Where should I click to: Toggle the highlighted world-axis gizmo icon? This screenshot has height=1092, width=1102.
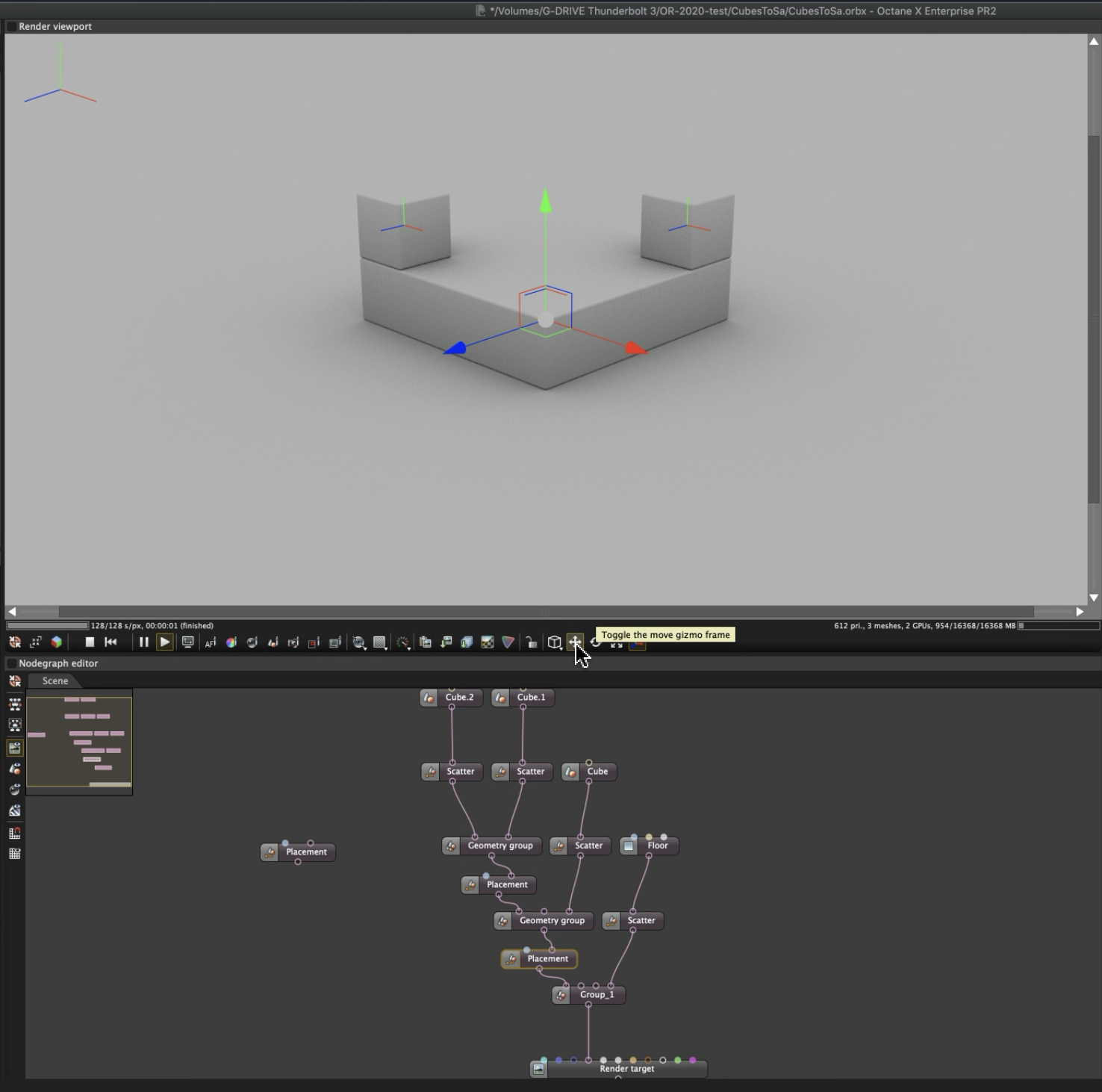click(x=637, y=645)
